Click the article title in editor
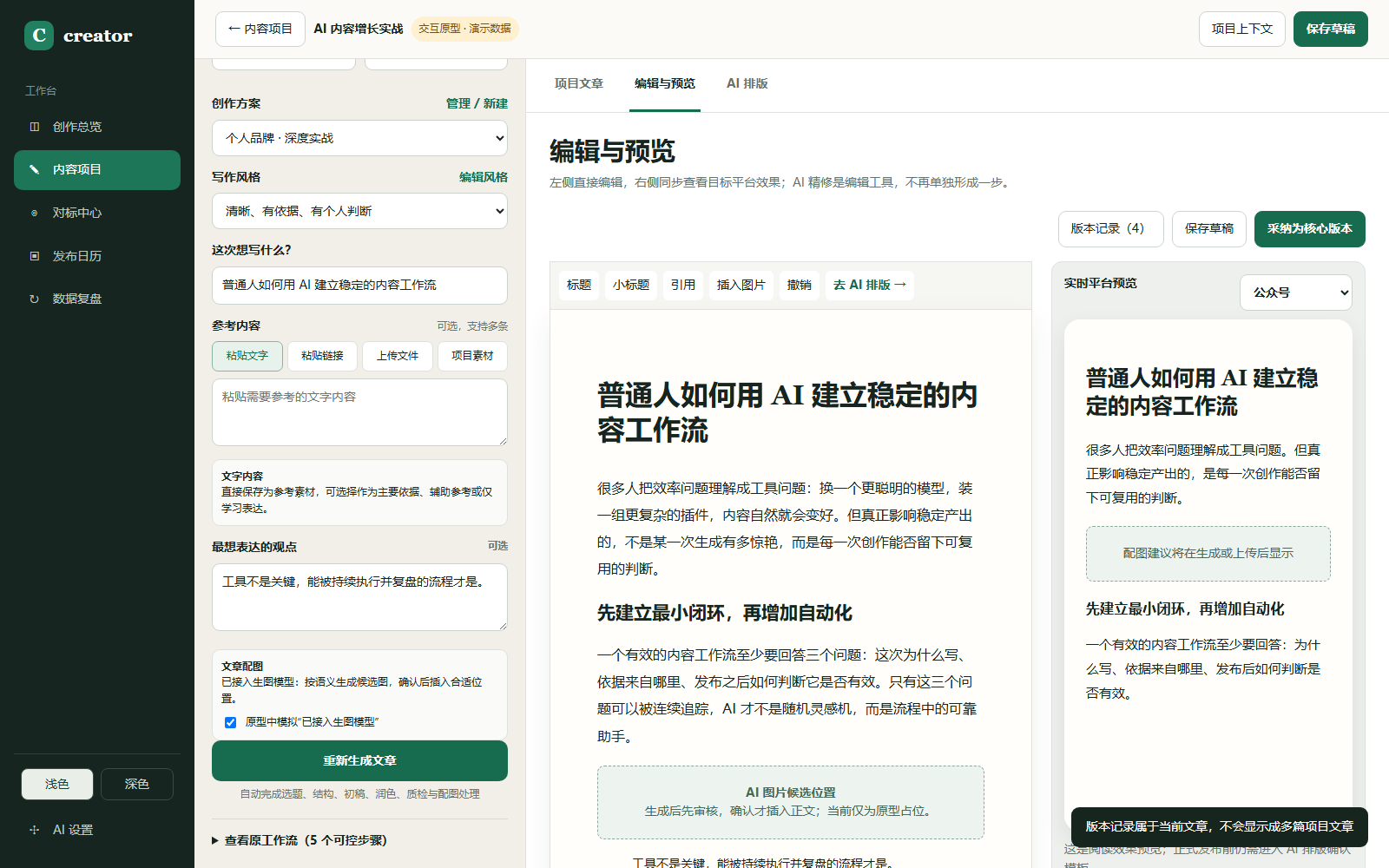1389x868 pixels. coord(787,412)
